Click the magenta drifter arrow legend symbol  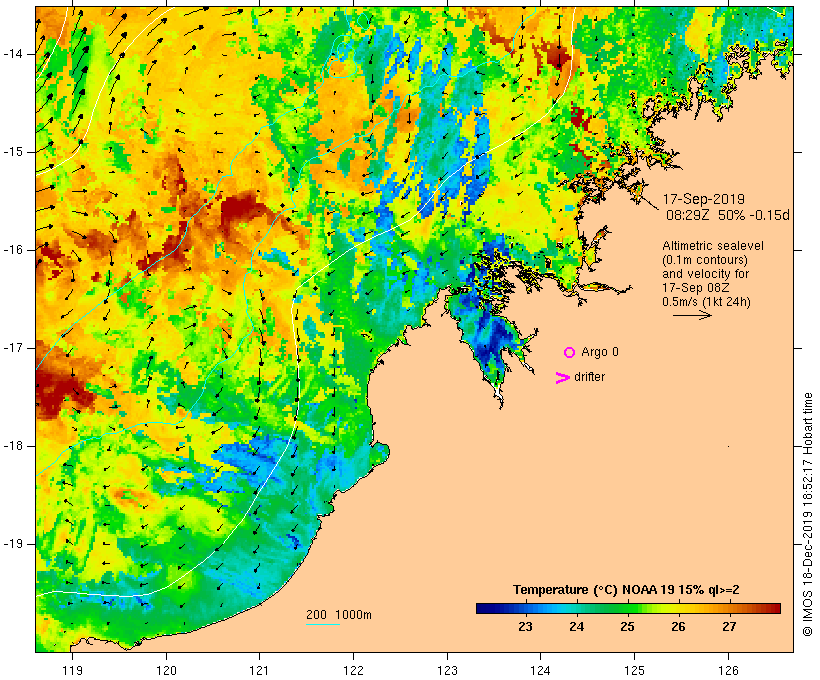pos(562,378)
